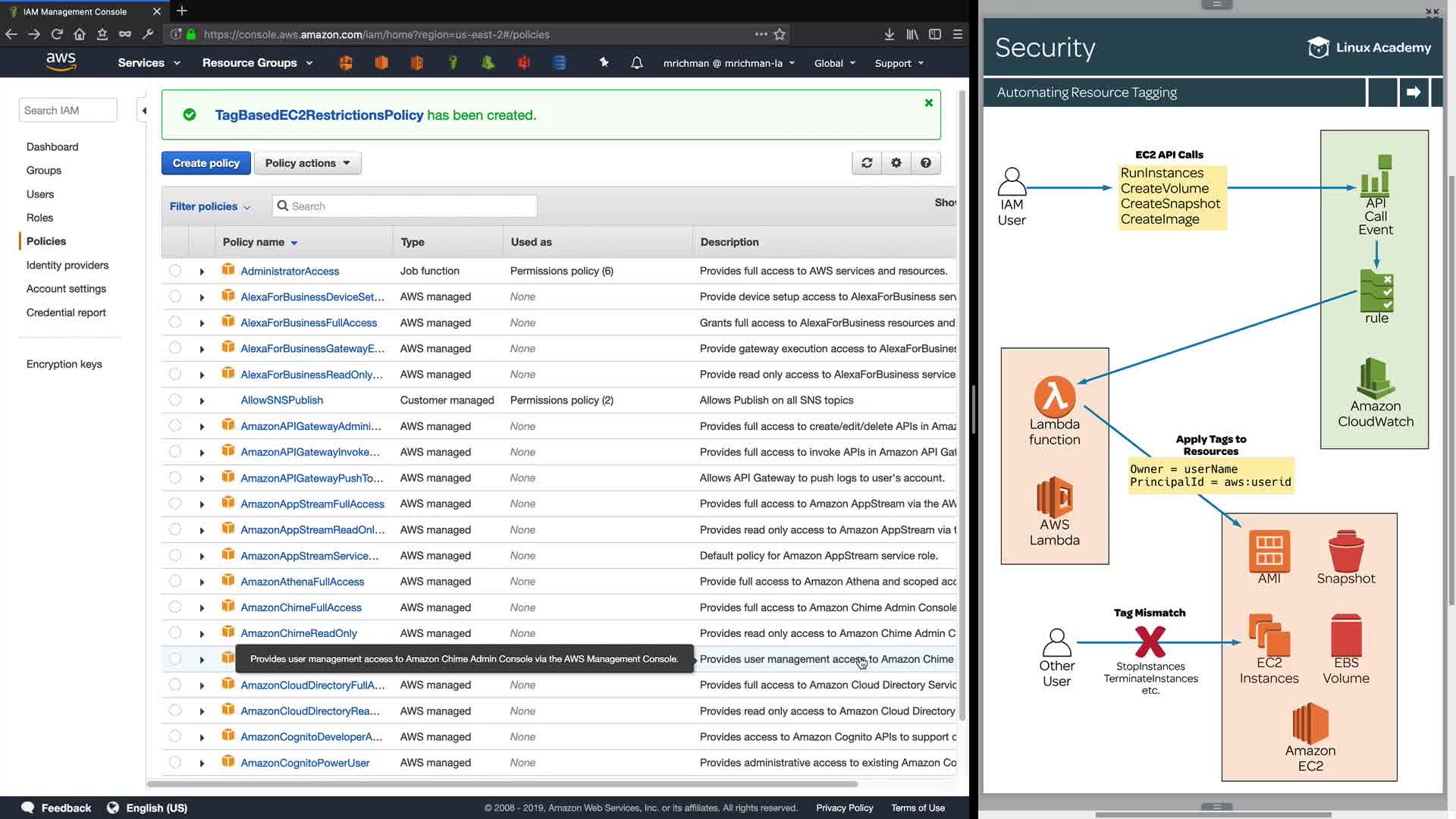Viewport: 1456px width, 819px height.
Task: Click the AWS logo home icon
Action: 61,62
